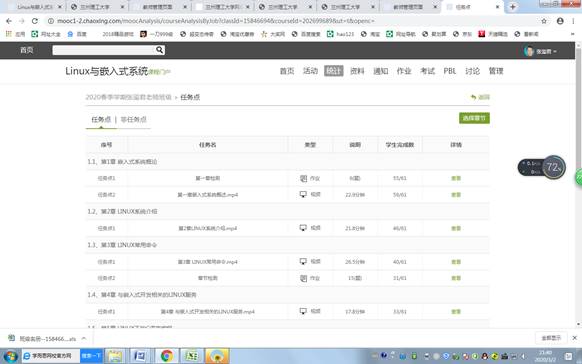582x364 pixels.
Task: Click inside the header search input field
Action: (x=104, y=50)
